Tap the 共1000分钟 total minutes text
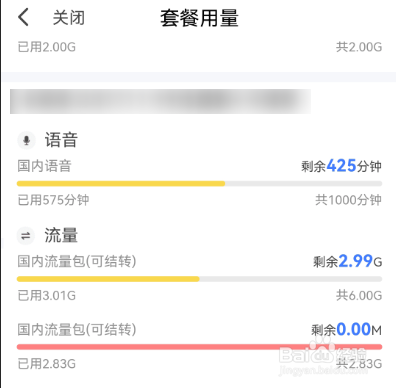 (348, 200)
